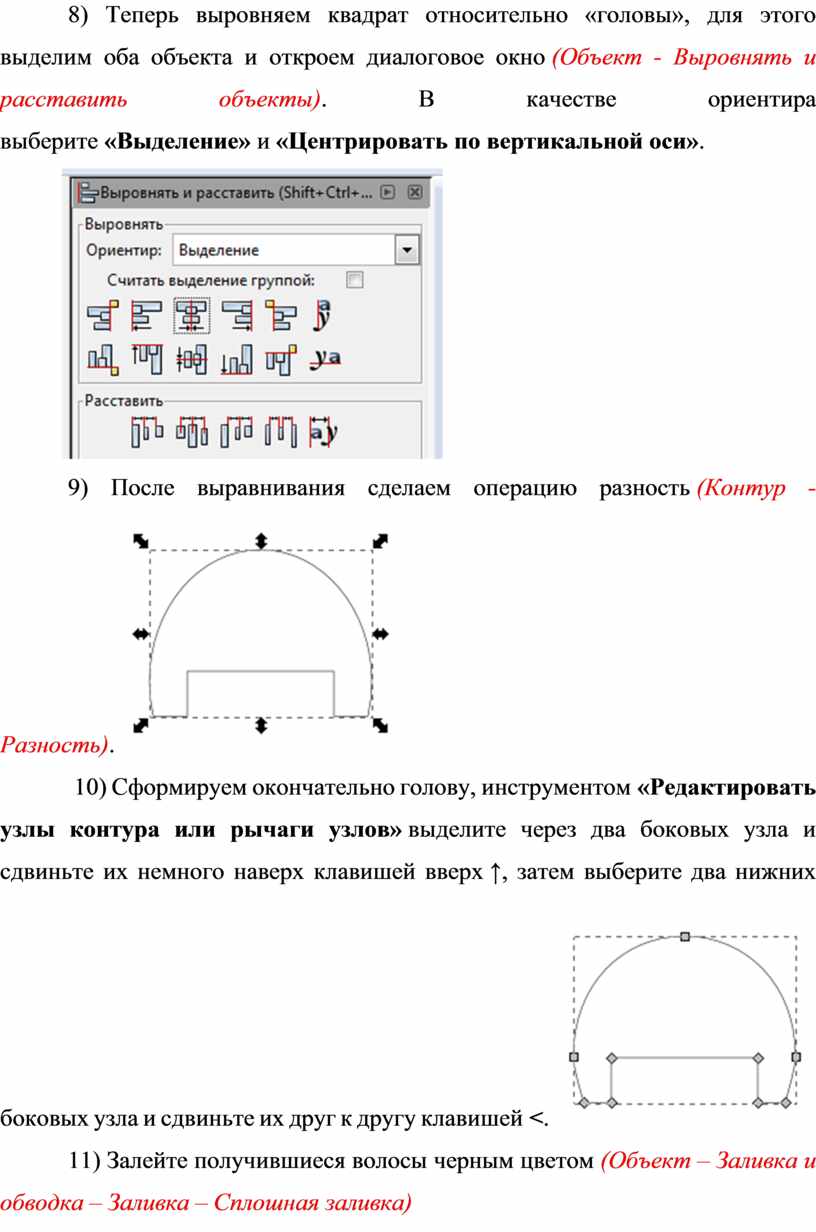This screenshot has width=816, height=1232.
Task: Click the 'ya' text baseline align icon
Action: (x=326, y=357)
